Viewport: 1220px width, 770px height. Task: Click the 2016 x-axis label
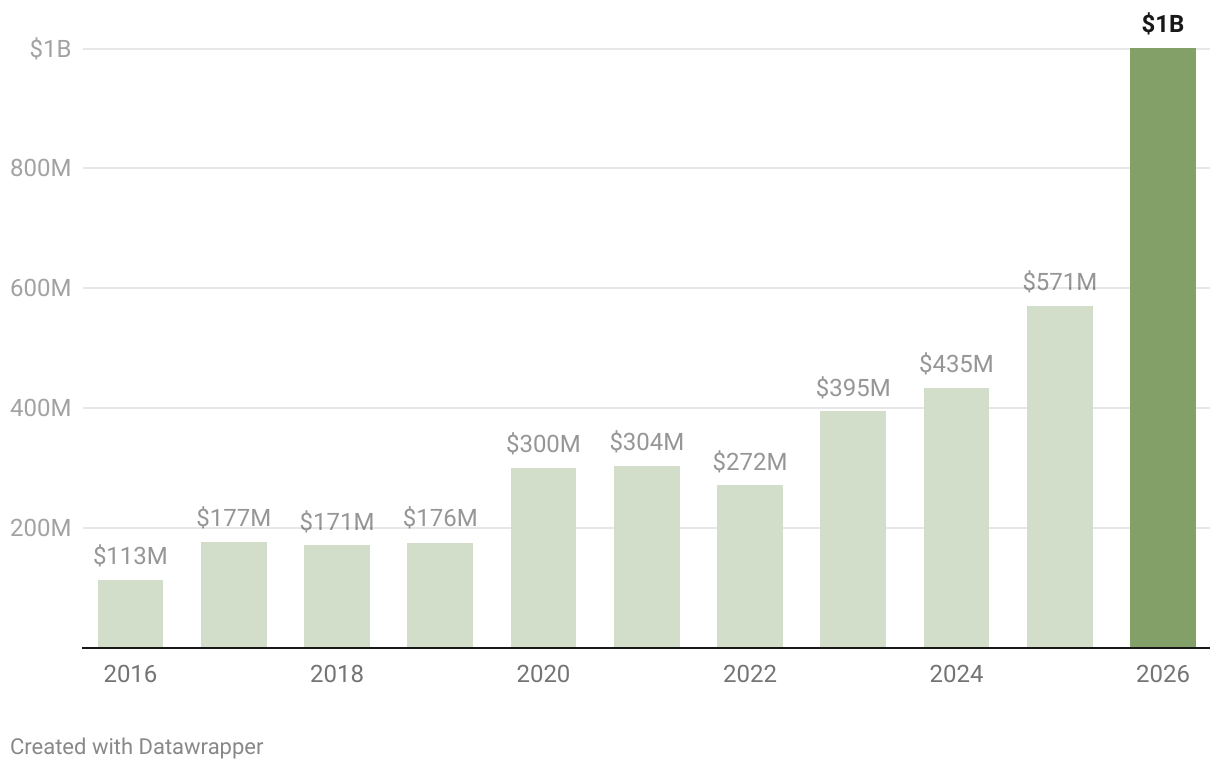pyautogui.click(x=130, y=674)
